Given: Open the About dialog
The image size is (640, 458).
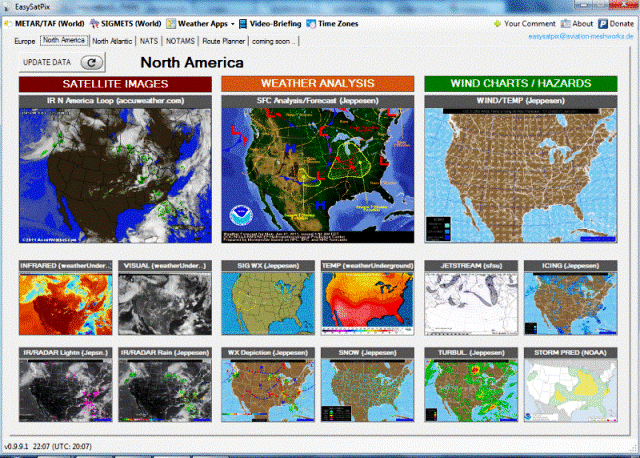Looking at the screenshot, I should [x=582, y=24].
